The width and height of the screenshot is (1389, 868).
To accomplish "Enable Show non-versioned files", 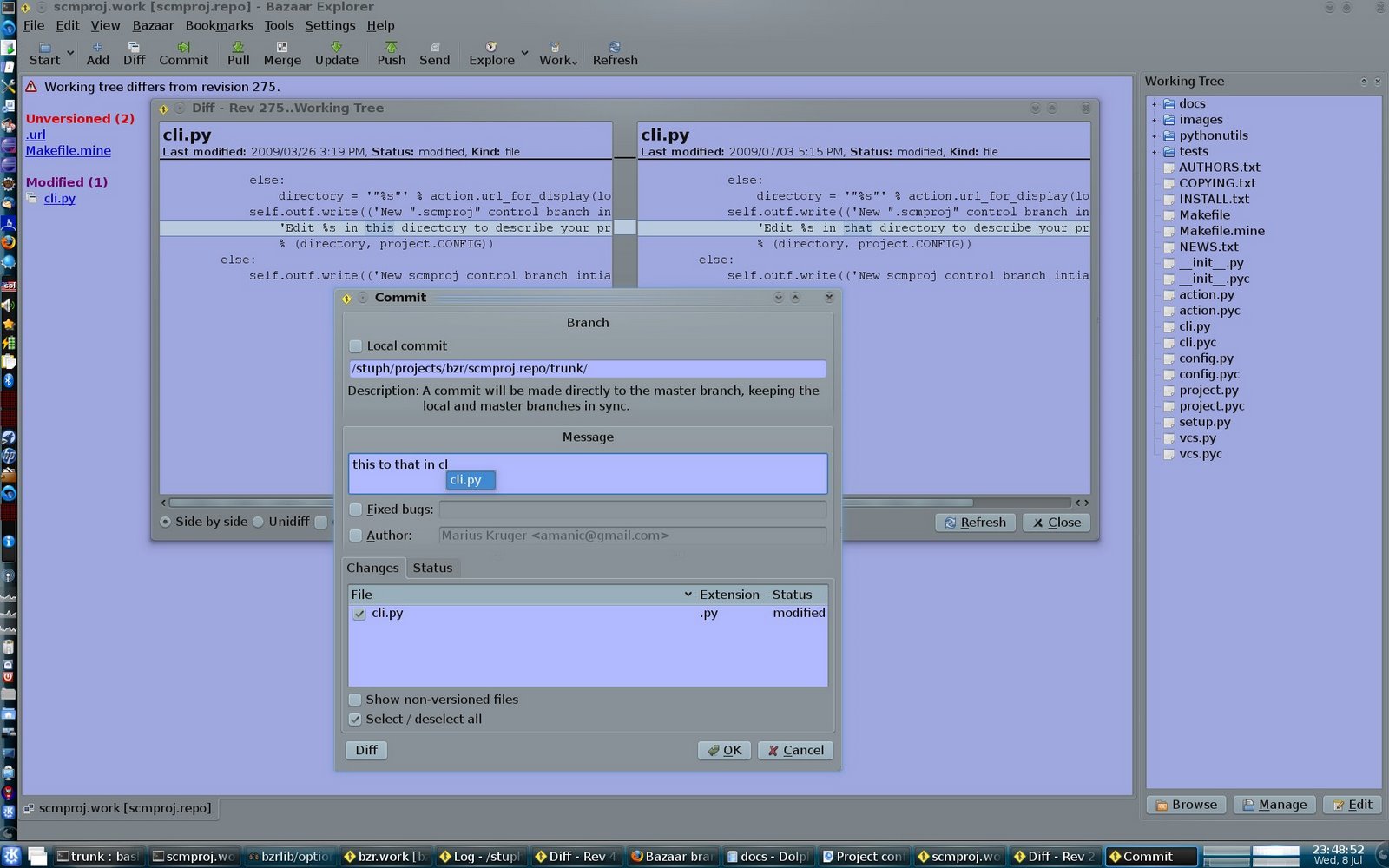I will [x=355, y=700].
